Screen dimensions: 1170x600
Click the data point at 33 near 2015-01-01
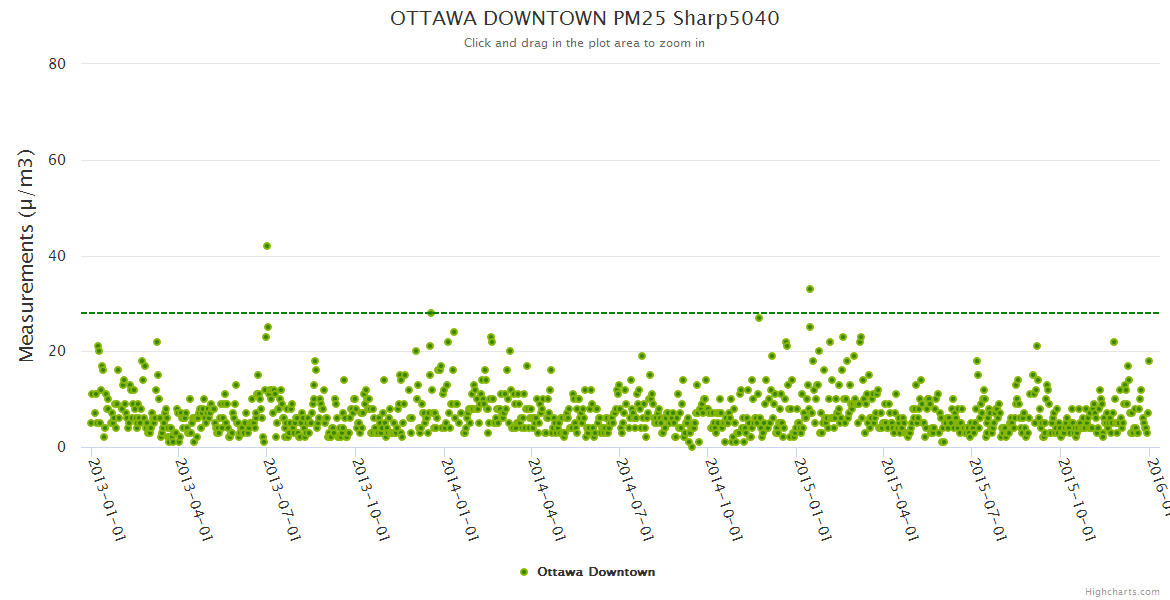pyautogui.click(x=810, y=289)
